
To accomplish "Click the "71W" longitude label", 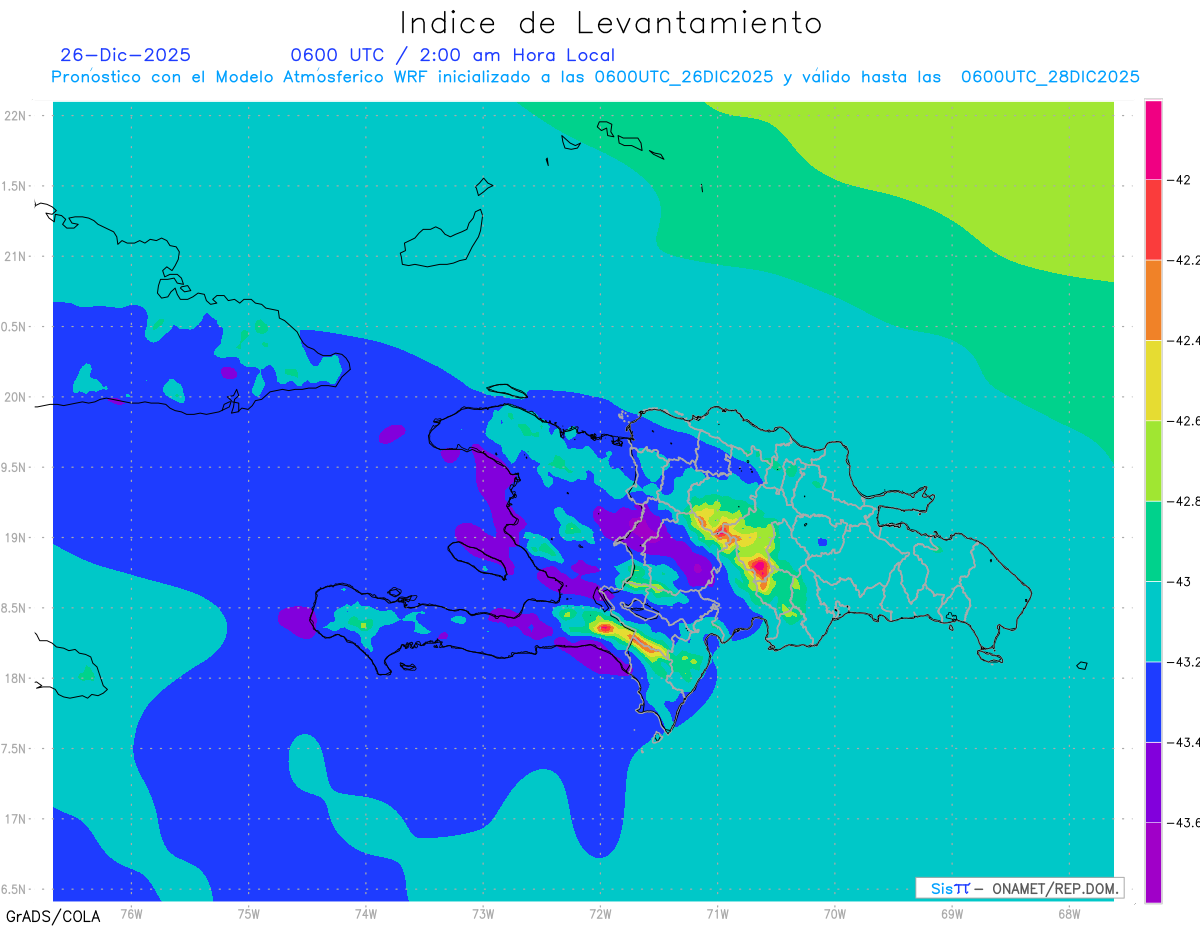I will 717,914.
